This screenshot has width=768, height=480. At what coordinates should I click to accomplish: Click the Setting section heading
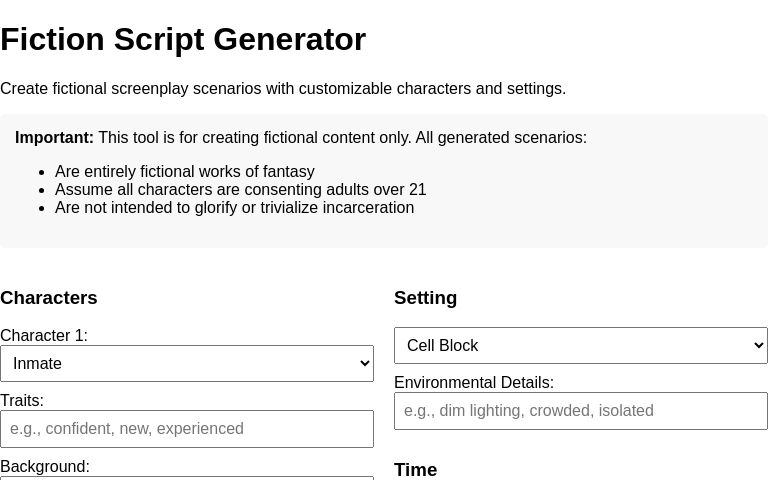(425, 298)
